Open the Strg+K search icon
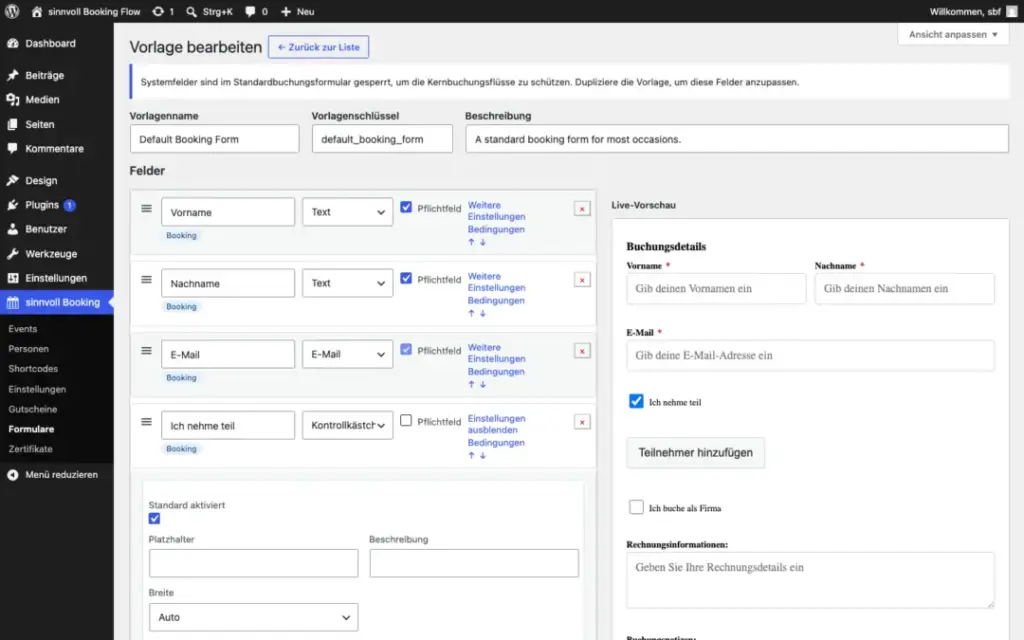This screenshot has height=640, width=1024. [x=191, y=12]
